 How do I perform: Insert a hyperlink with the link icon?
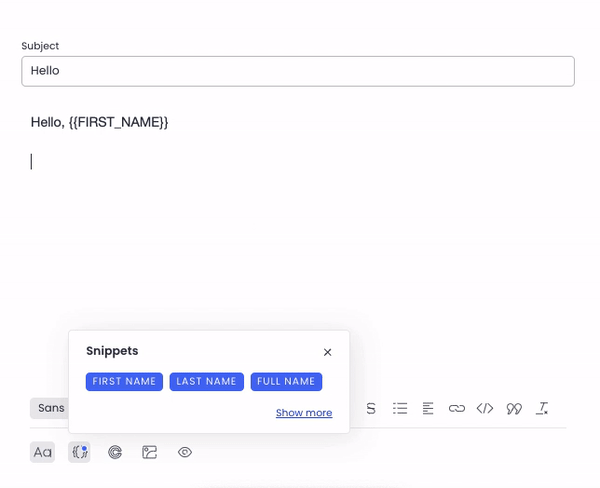(457, 408)
